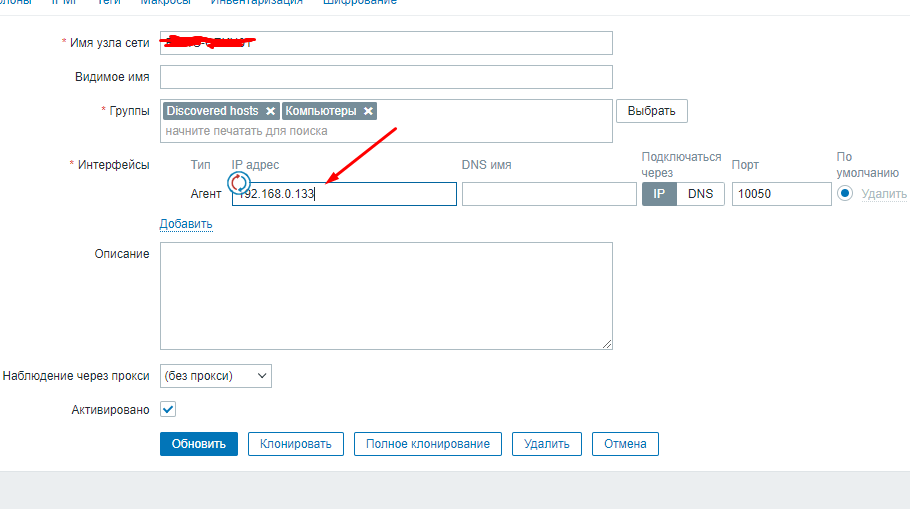
Task: Focus the Порт field showing 10050
Action: click(782, 194)
